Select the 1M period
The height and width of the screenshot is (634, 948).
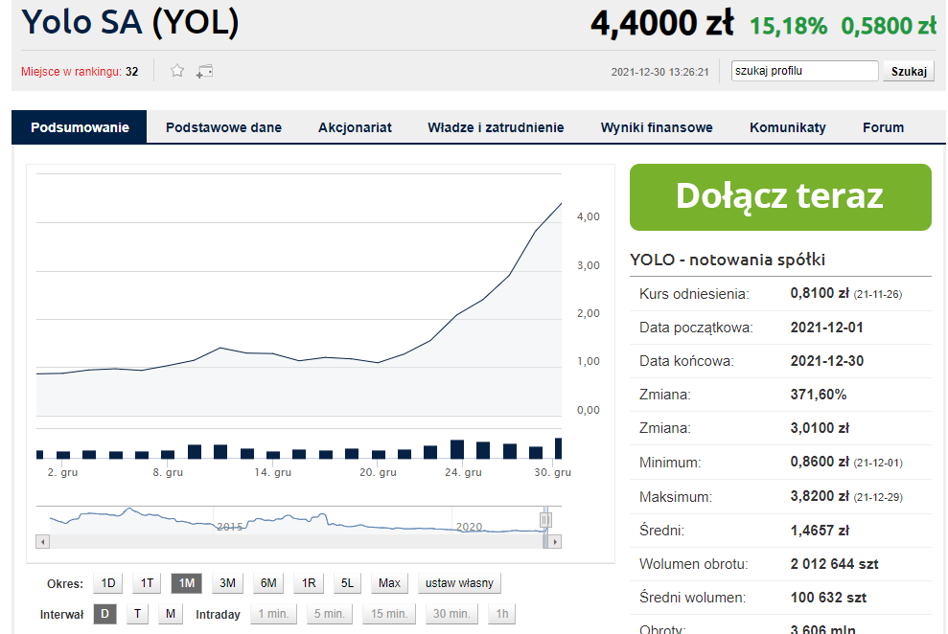(x=187, y=583)
